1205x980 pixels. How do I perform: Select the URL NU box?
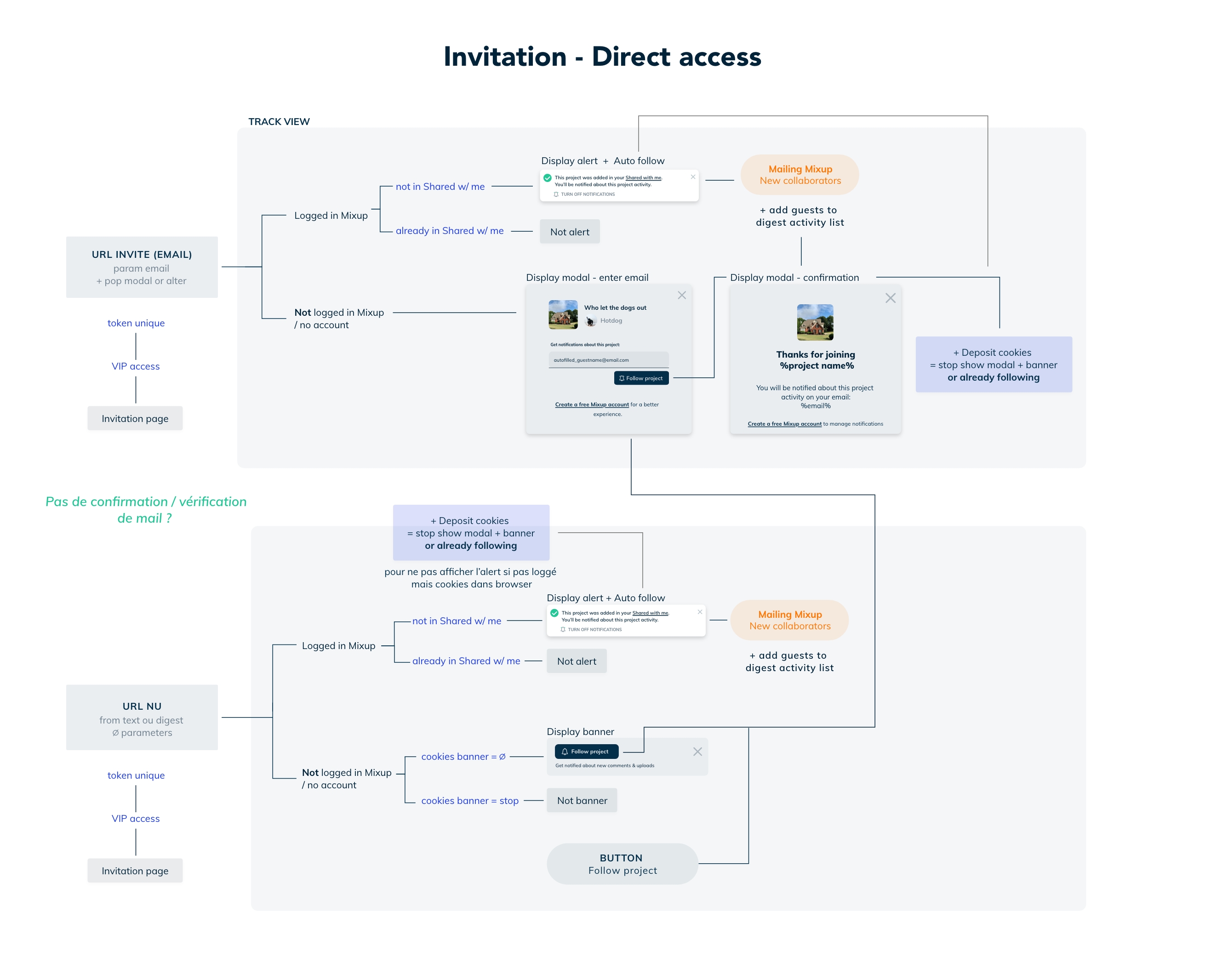(x=142, y=718)
